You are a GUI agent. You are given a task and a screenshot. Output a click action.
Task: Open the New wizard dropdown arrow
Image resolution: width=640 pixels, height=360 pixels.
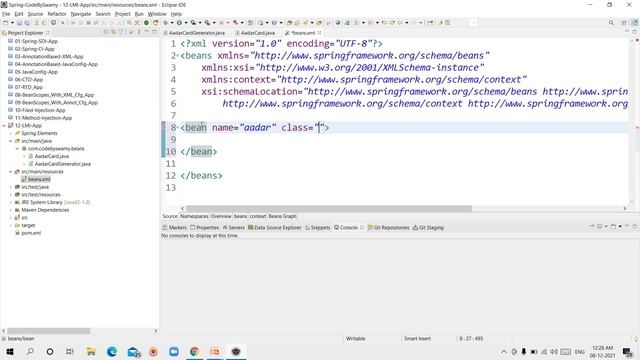[12, 23]
